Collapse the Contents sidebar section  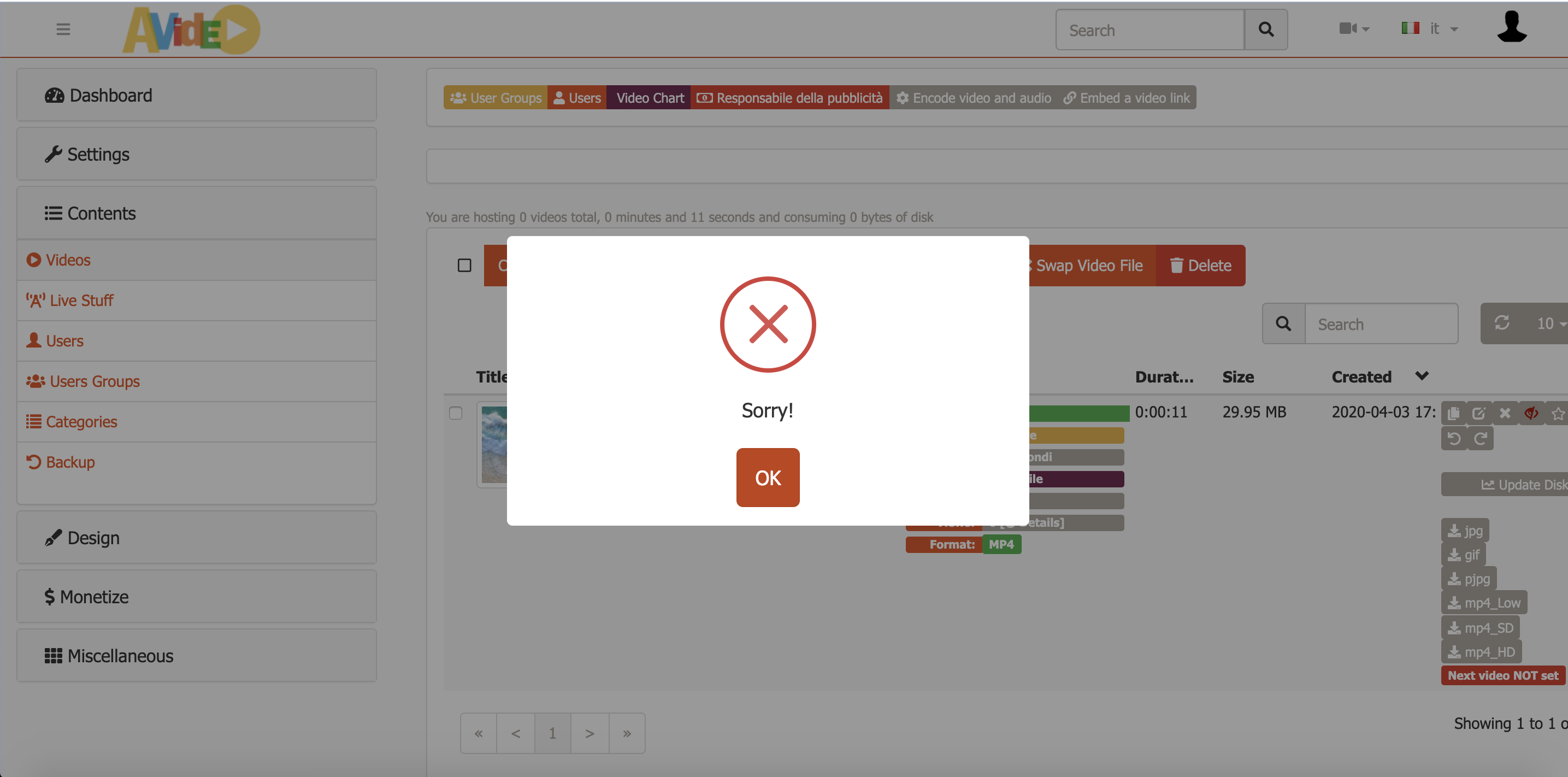197,213
